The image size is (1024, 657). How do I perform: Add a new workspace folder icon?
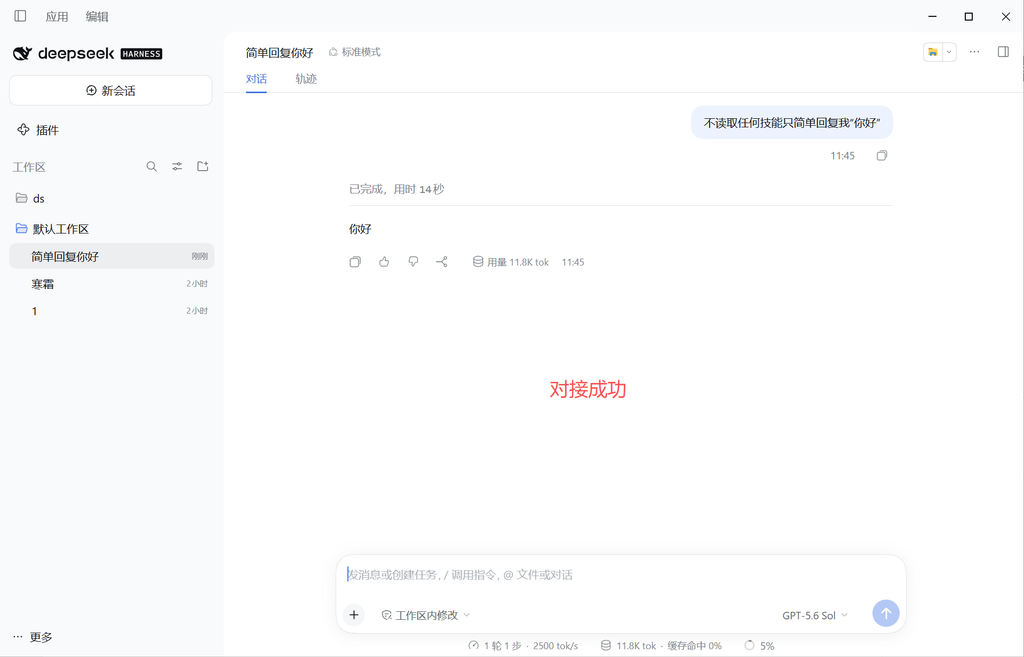coord(202,167)
